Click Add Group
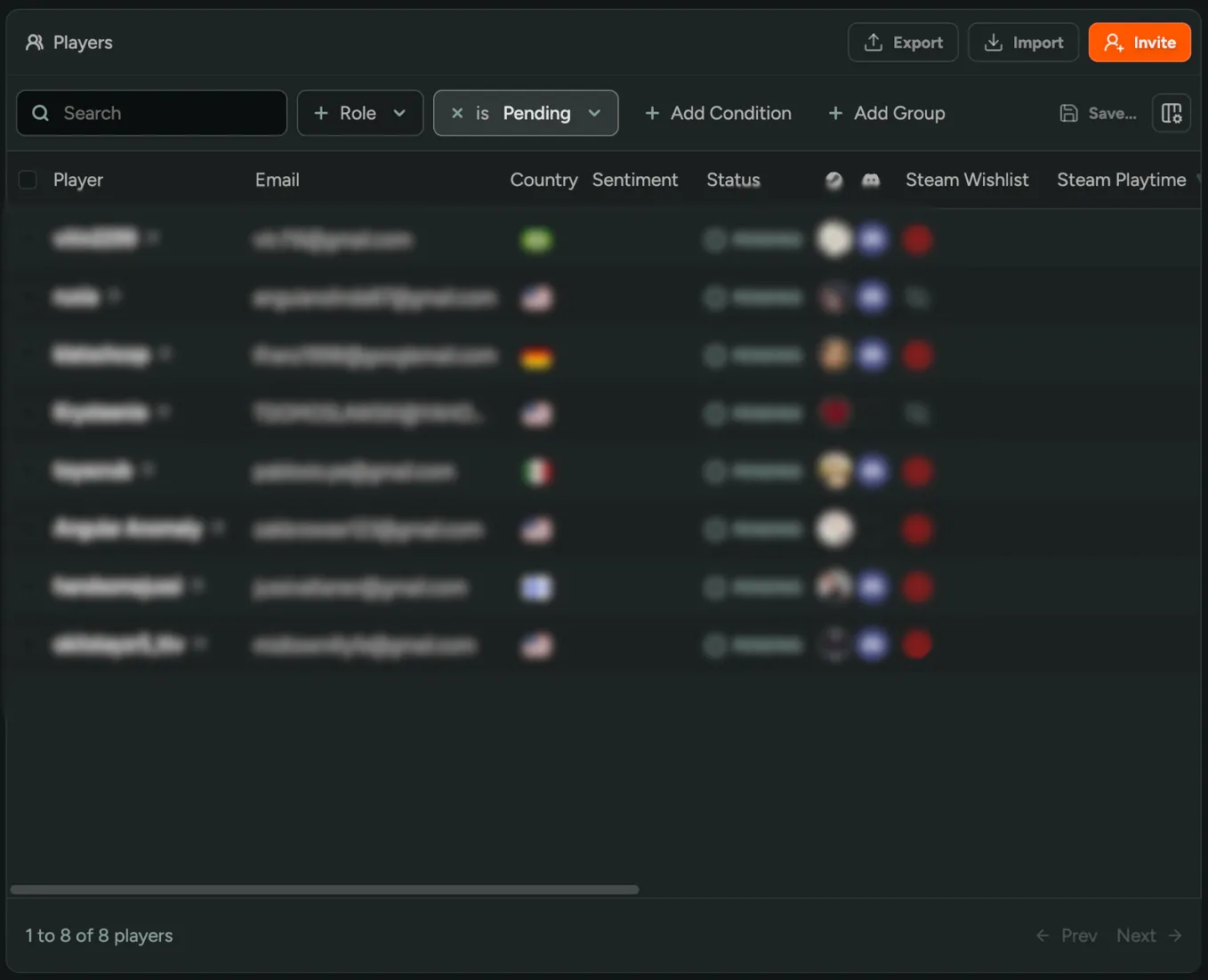Screen dimensions: 1208x980 [x=886, y=113]
